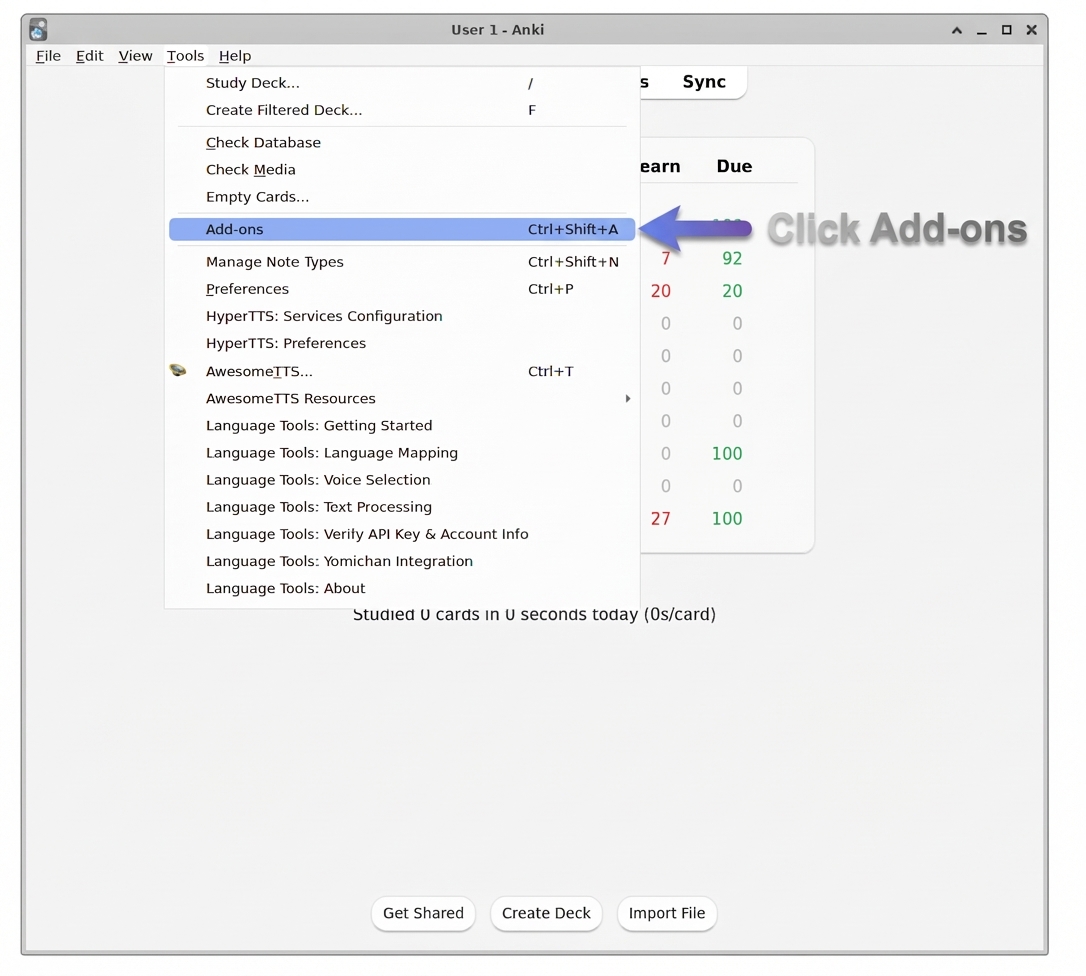Open HyperTTS: Services Configuration
The width and height of the screenshot is (1086, 976).
point(324,315)
